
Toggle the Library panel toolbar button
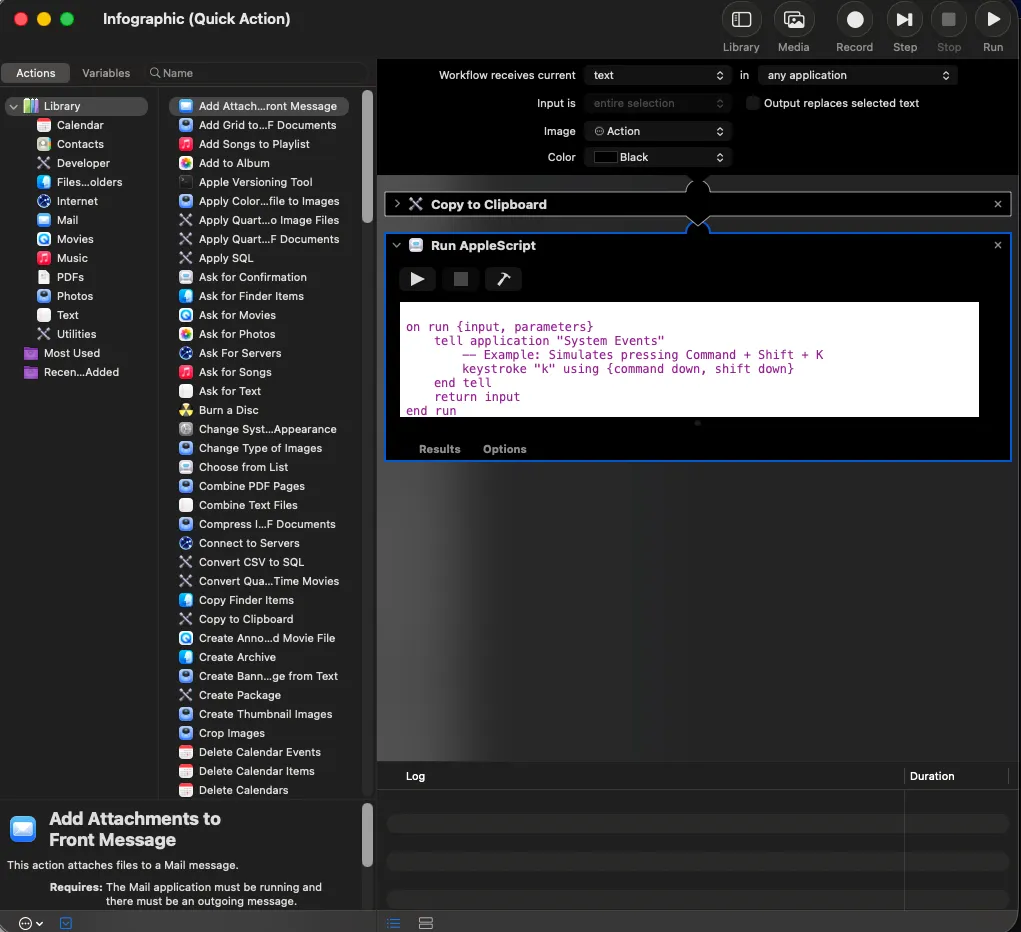741,20
